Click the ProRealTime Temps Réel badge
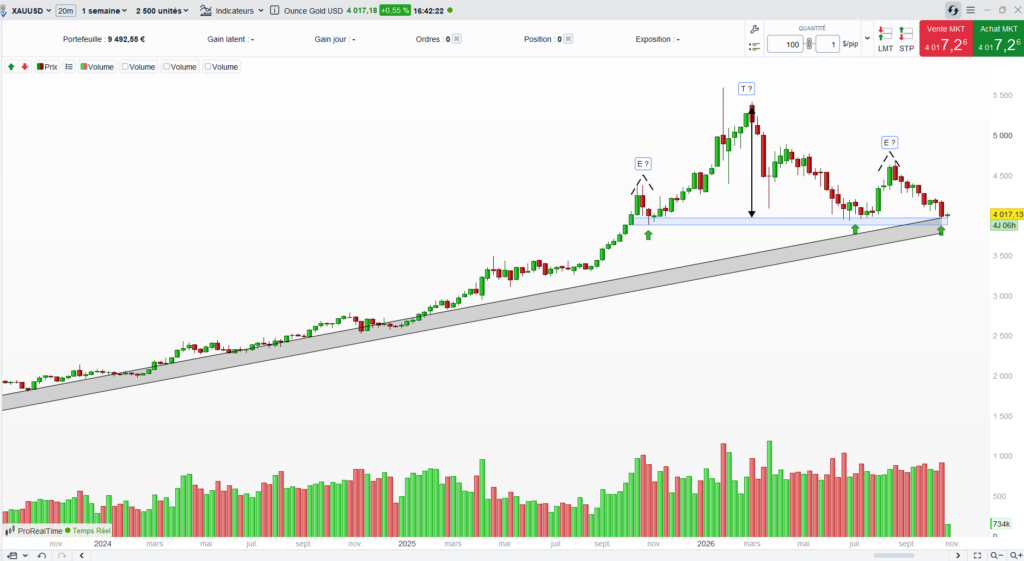Viewport: 1024px width, 561px height. [58, 531]
